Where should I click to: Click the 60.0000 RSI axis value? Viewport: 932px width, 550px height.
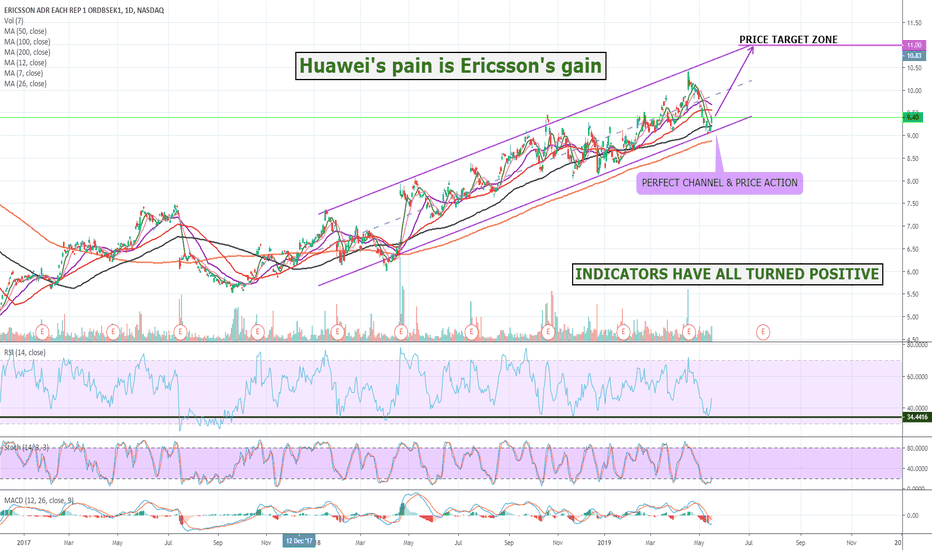(x=917, y=376)
